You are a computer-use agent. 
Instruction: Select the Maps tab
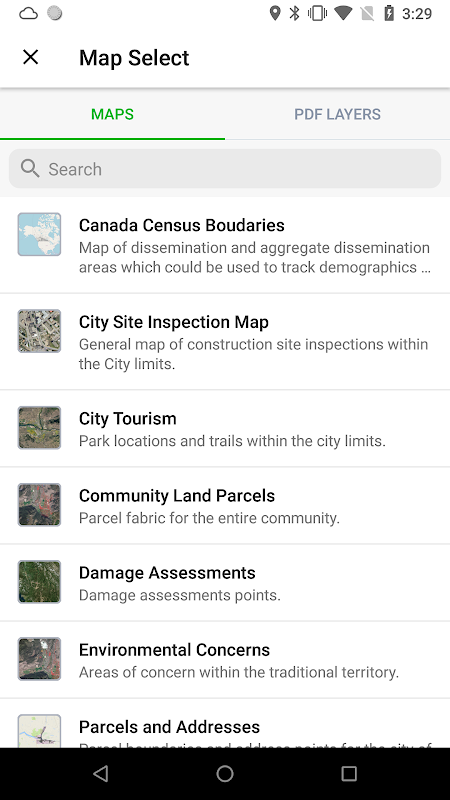[112, 114]
